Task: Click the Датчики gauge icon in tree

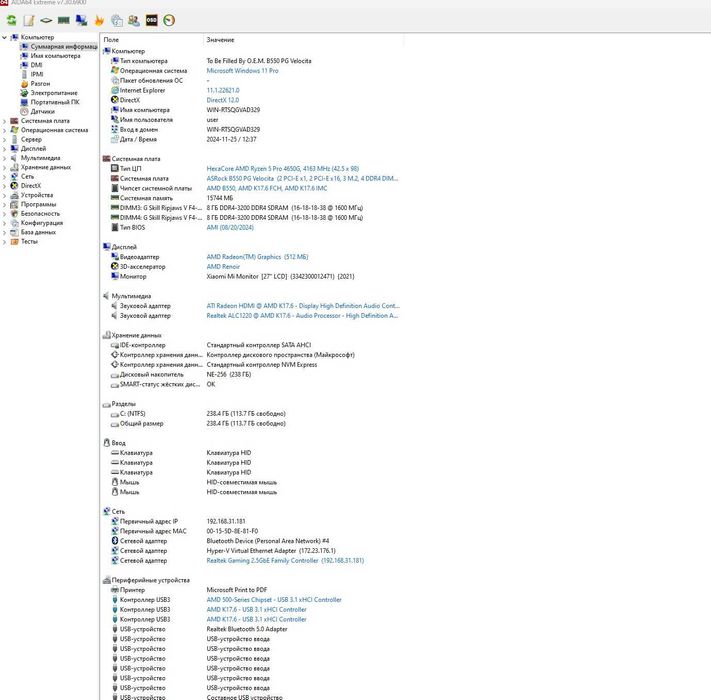Action: point(24,112)
